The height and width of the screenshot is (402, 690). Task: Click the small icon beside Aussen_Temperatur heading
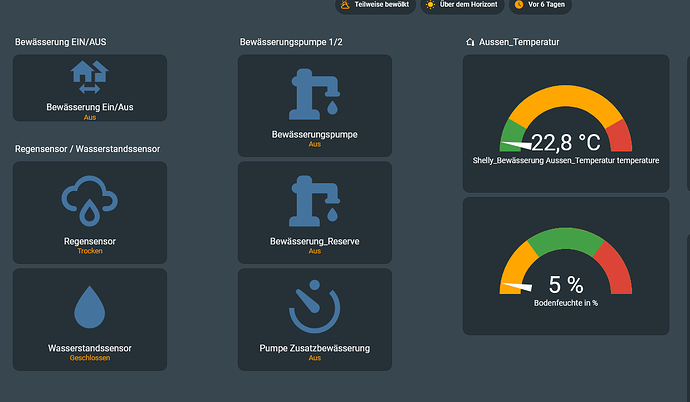(x=470, y=43)
